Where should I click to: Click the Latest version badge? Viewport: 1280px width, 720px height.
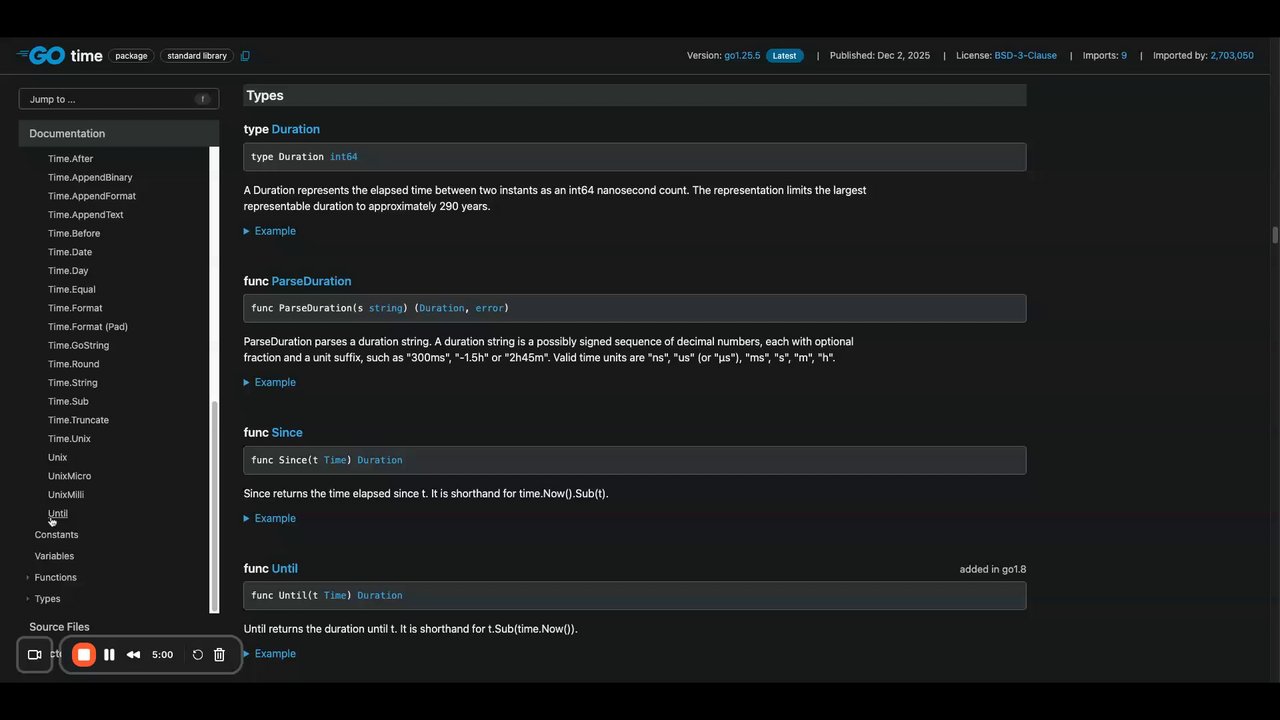coord(785,56)
